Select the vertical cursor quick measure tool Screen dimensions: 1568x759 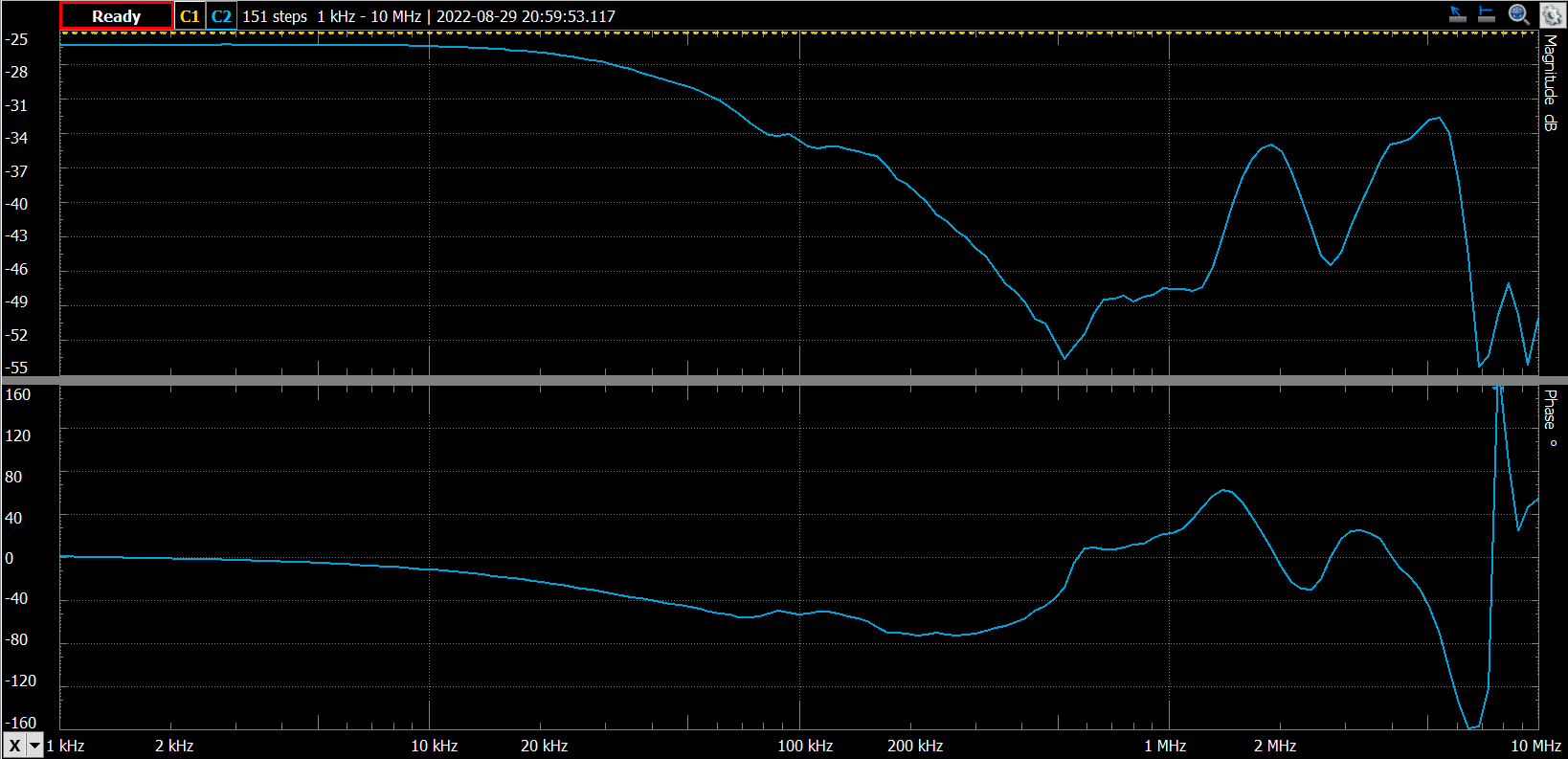click(x=1487, y=14)
